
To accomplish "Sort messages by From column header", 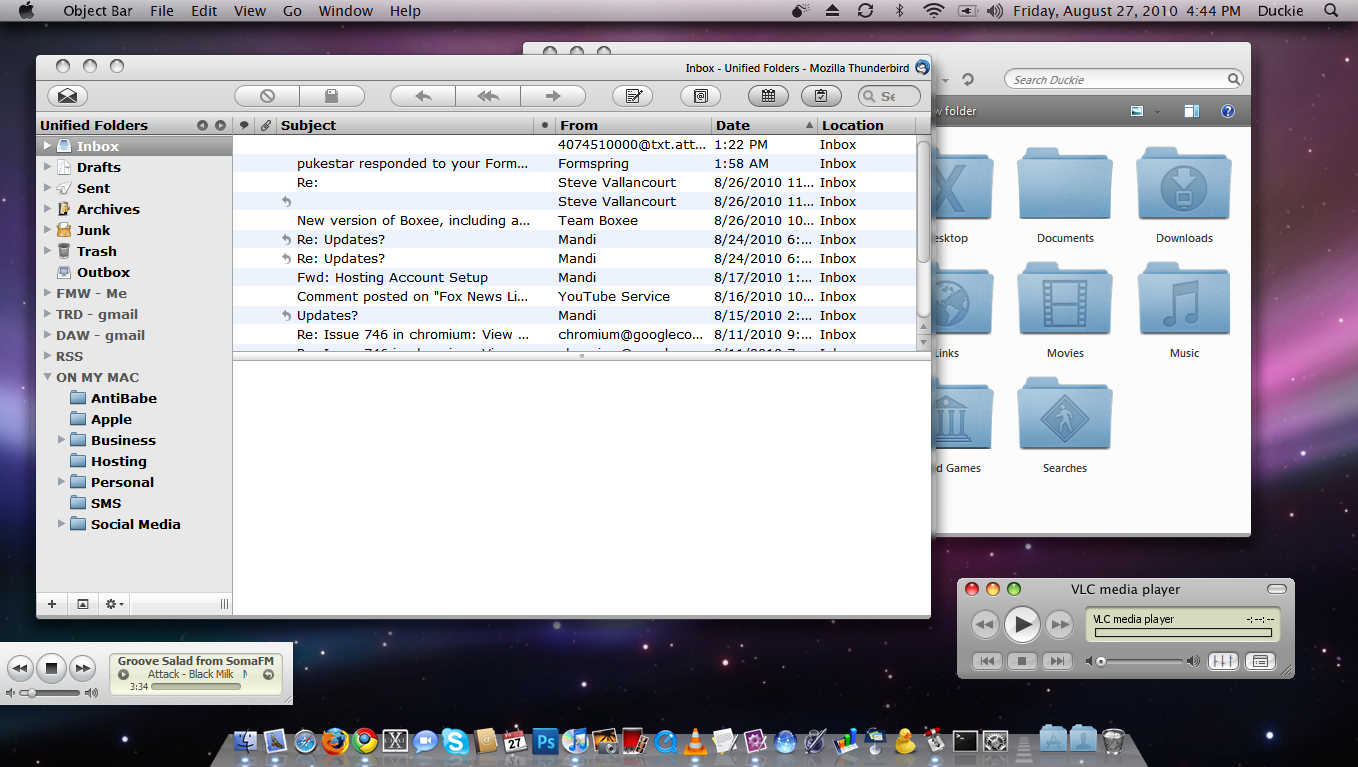I will click(634, 125).
